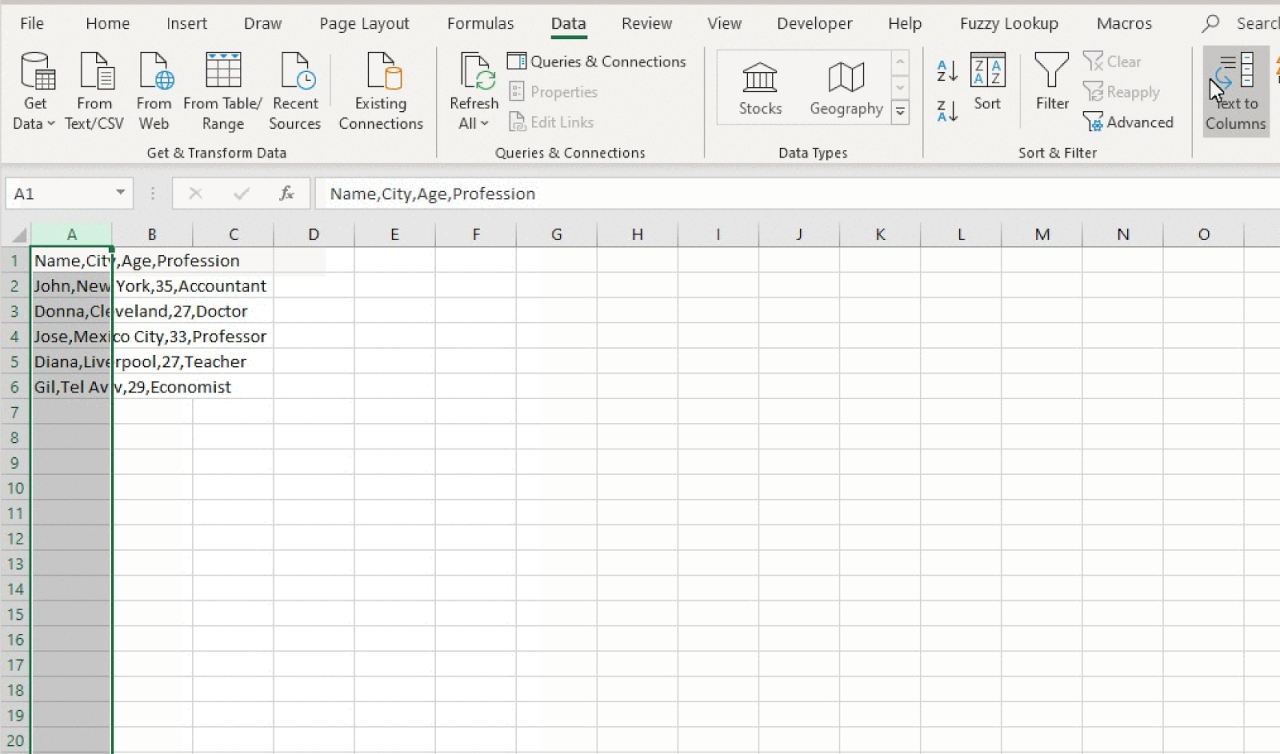Open the Fuzzy Lookup tab

click(x=1008, y=23)
